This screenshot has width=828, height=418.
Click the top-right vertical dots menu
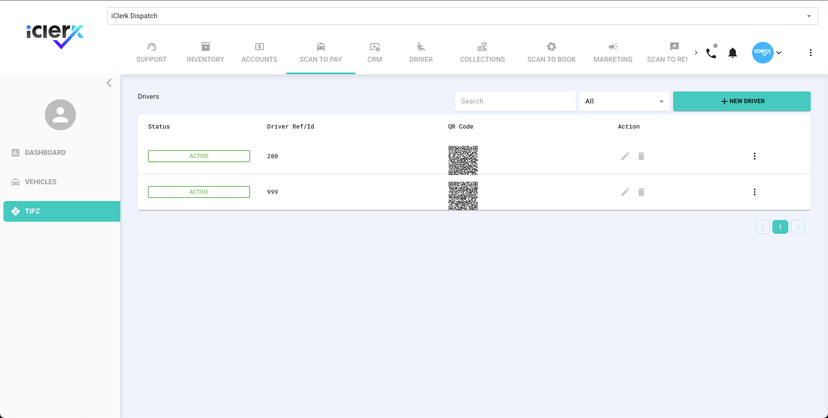click(x=810, y=53)
